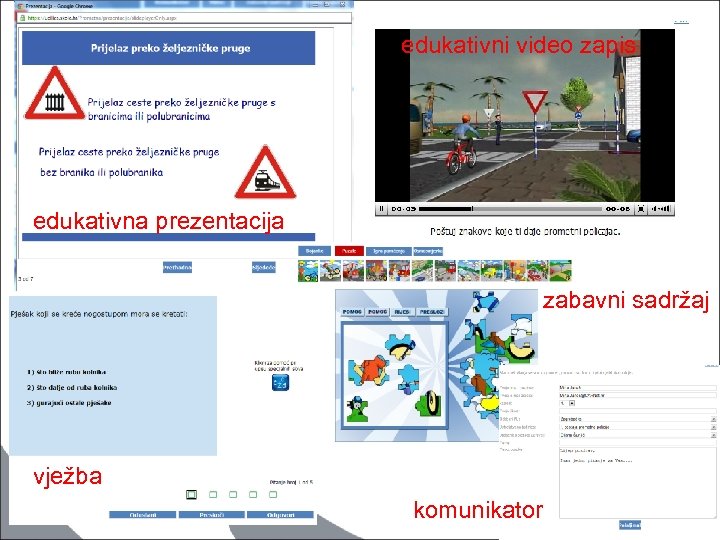Select the first question indicator box
This screenshot has height=540, width=720.
point(191,495)
